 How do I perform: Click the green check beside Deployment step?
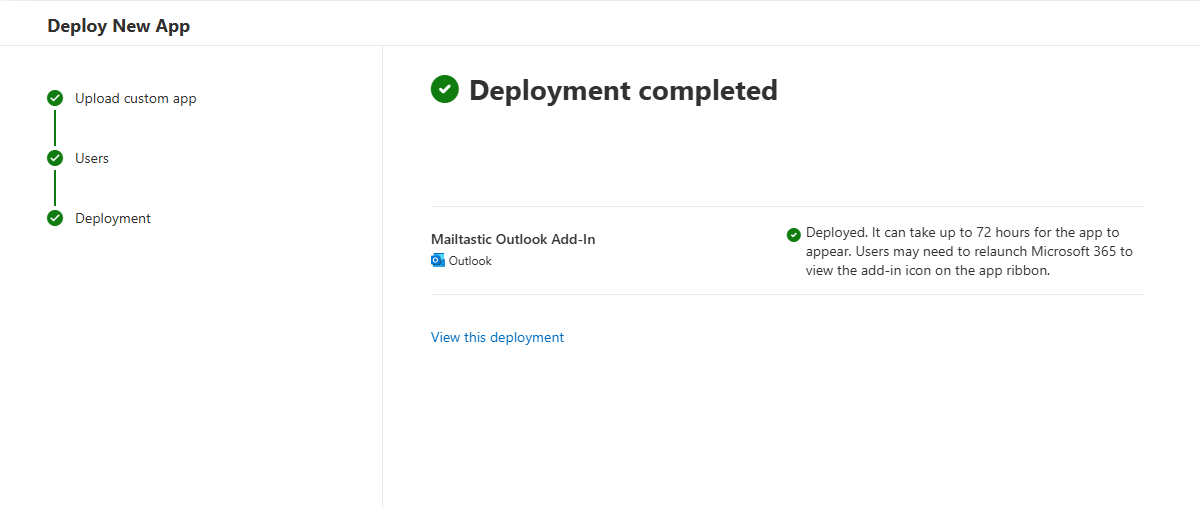click(x=55, y=218)
